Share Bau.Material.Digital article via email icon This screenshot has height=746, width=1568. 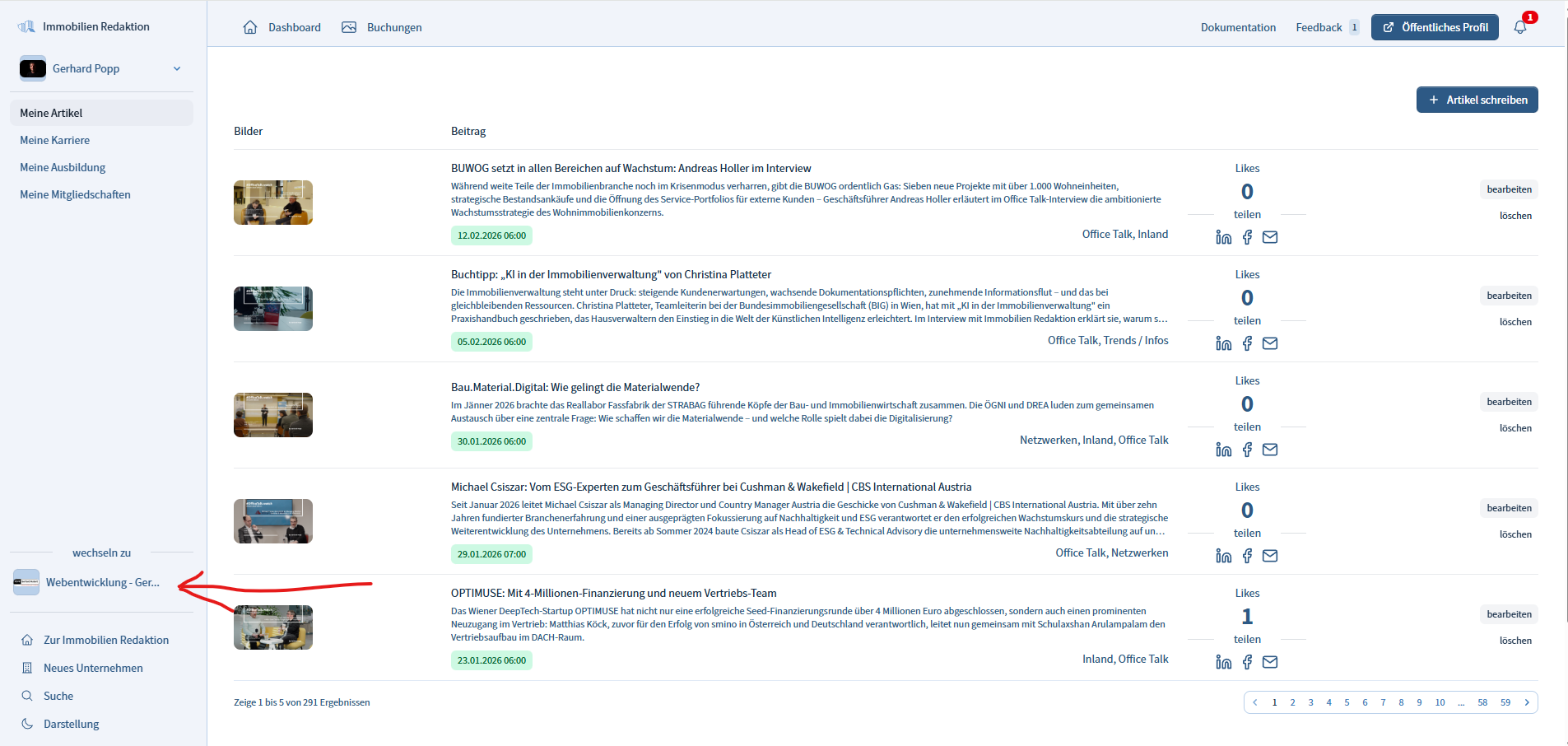[x=1270, y=450]
